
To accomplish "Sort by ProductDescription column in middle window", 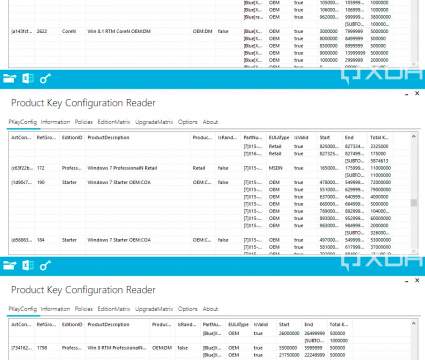I will point(108,137).
